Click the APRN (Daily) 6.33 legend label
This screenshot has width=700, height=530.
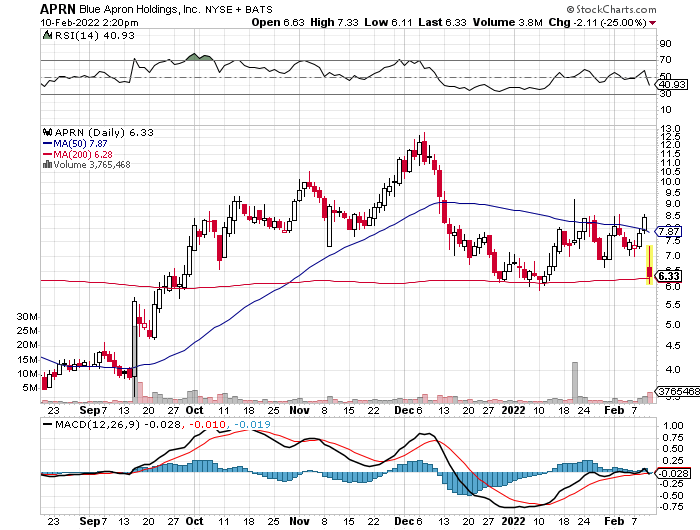pos(104,132)
